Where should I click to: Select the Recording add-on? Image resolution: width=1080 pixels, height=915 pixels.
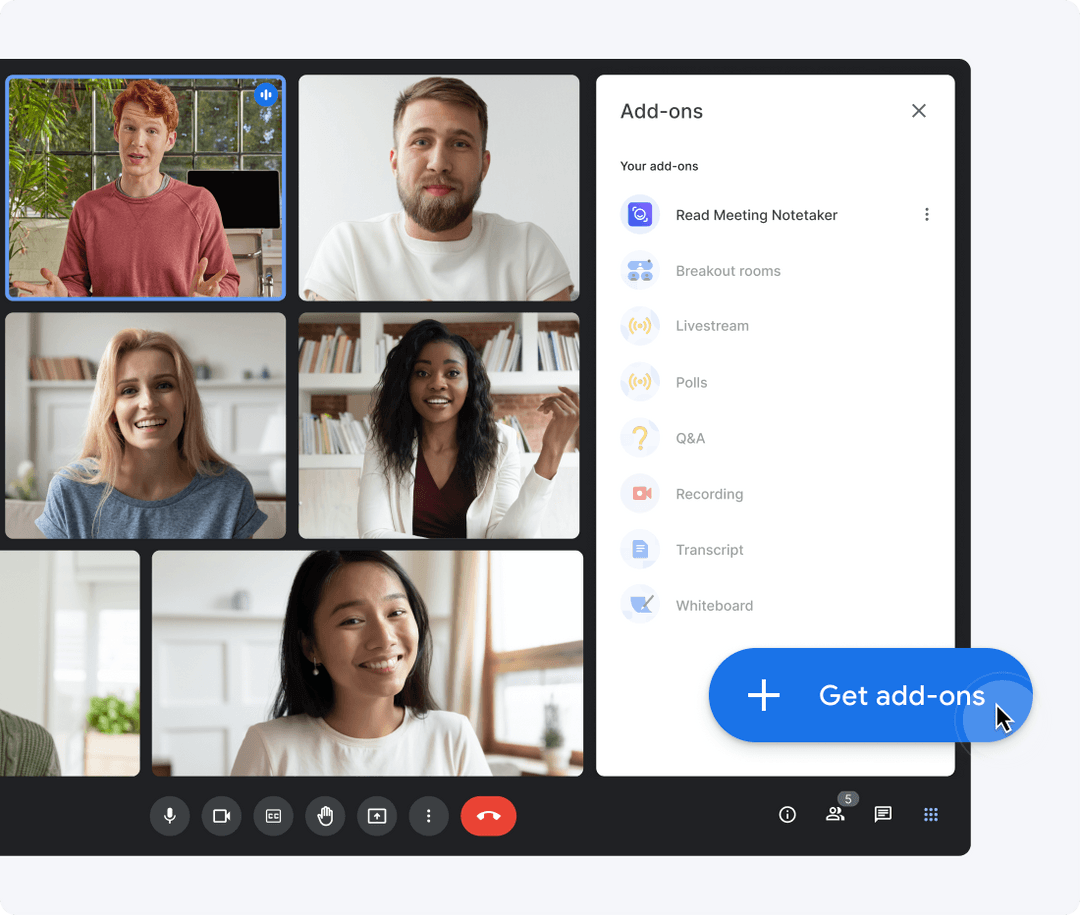coord(709,493)
